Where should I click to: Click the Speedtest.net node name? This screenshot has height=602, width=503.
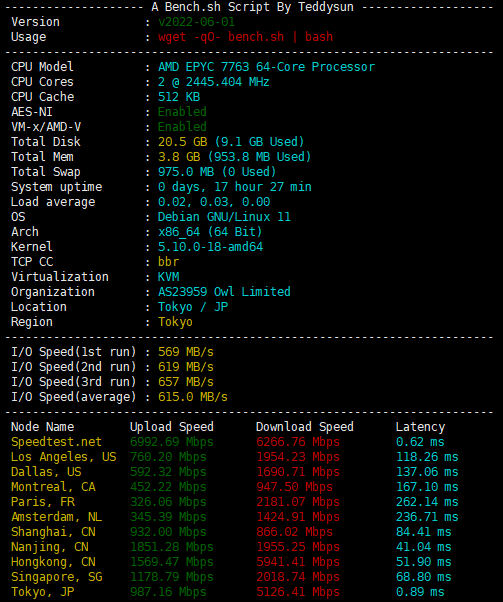[x=56, y=442]
